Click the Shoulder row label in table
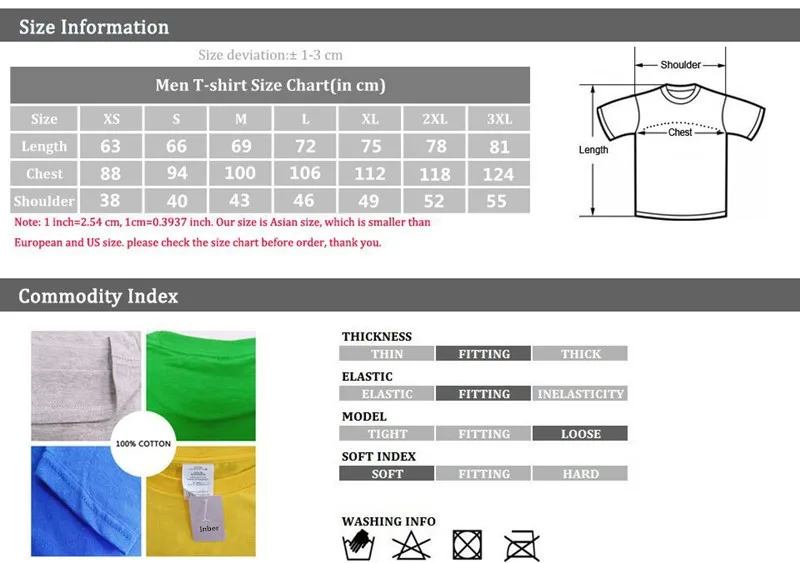Image resolution: width=800 pixels, height=563 pixels. click(x=44, y=201)
